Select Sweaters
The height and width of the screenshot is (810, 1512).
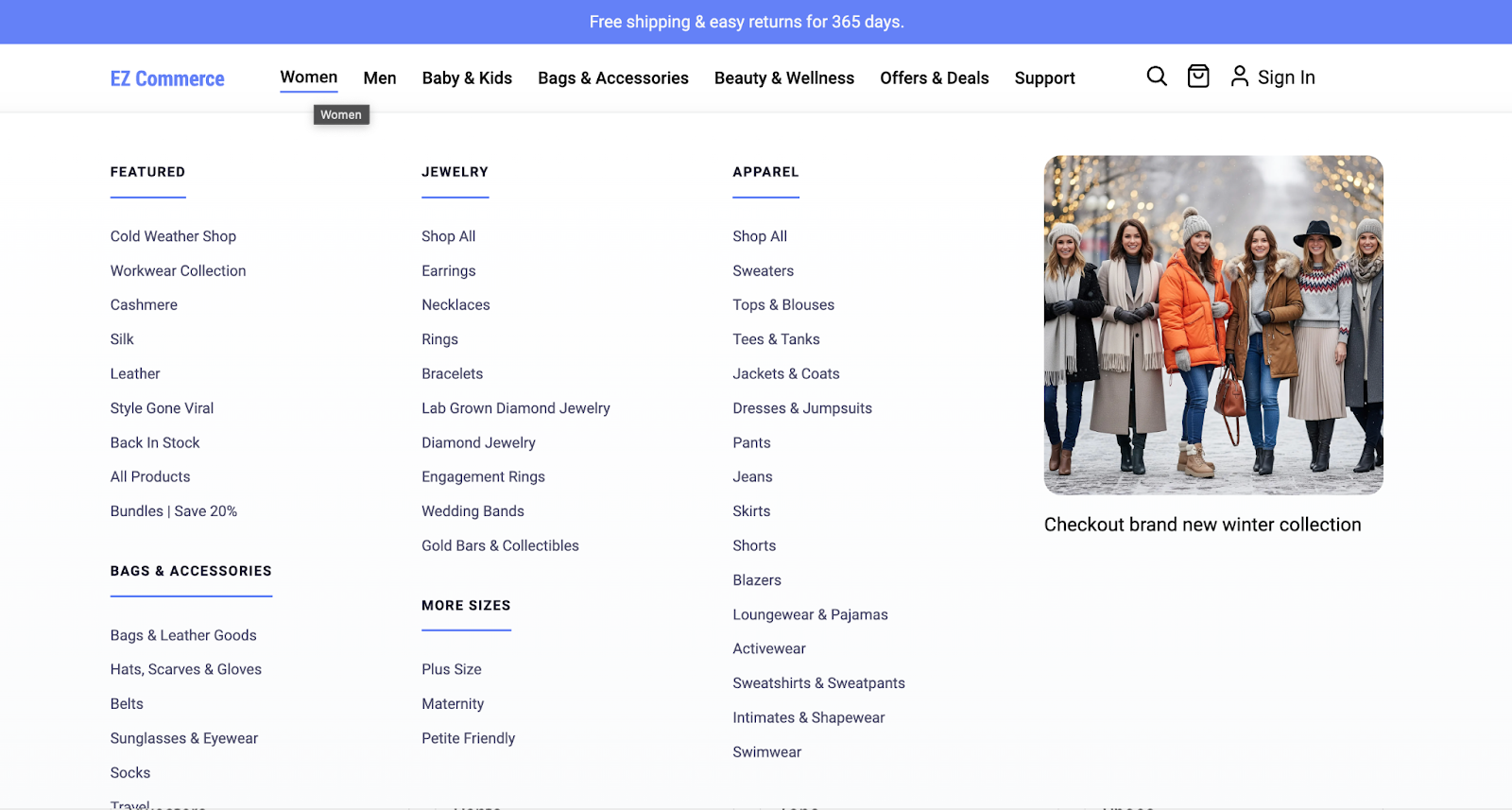click(764, 270)
